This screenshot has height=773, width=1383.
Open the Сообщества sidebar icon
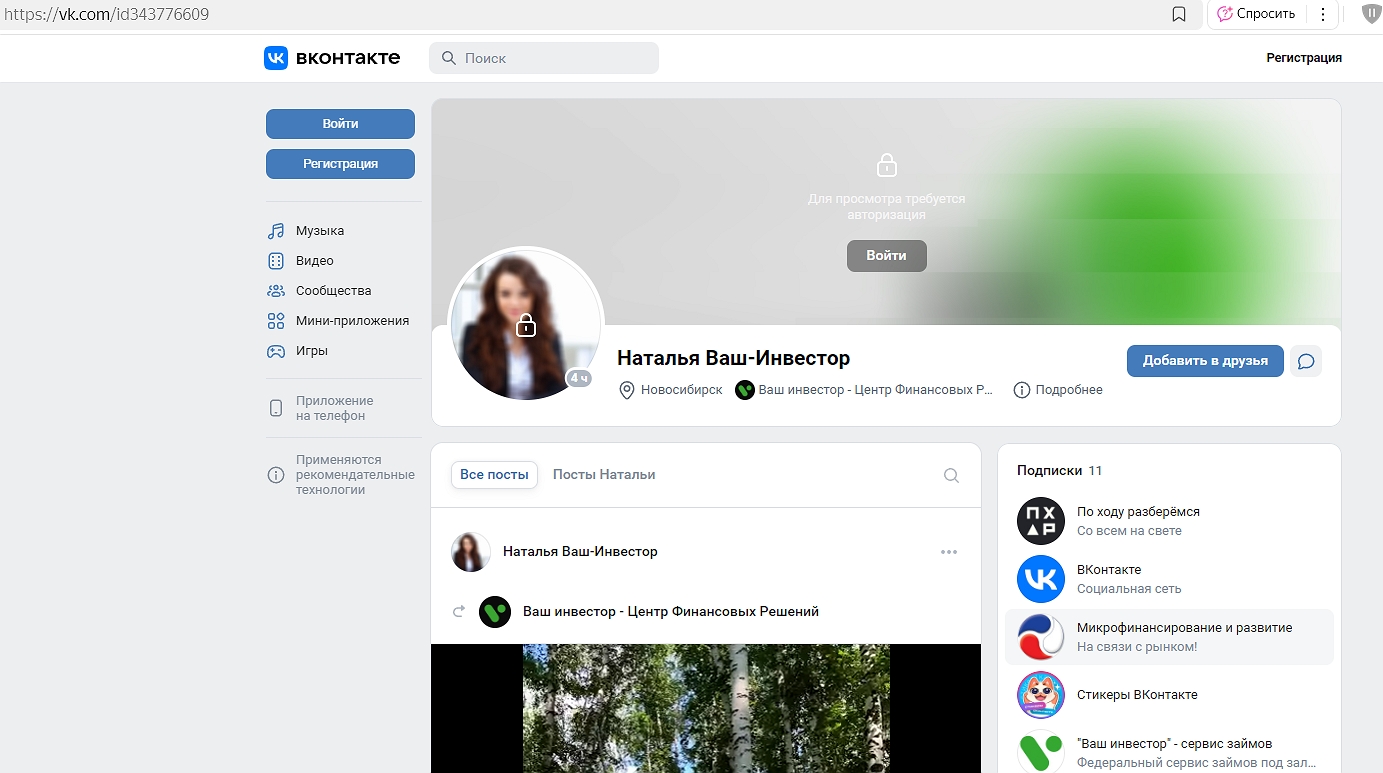point(276,291)
